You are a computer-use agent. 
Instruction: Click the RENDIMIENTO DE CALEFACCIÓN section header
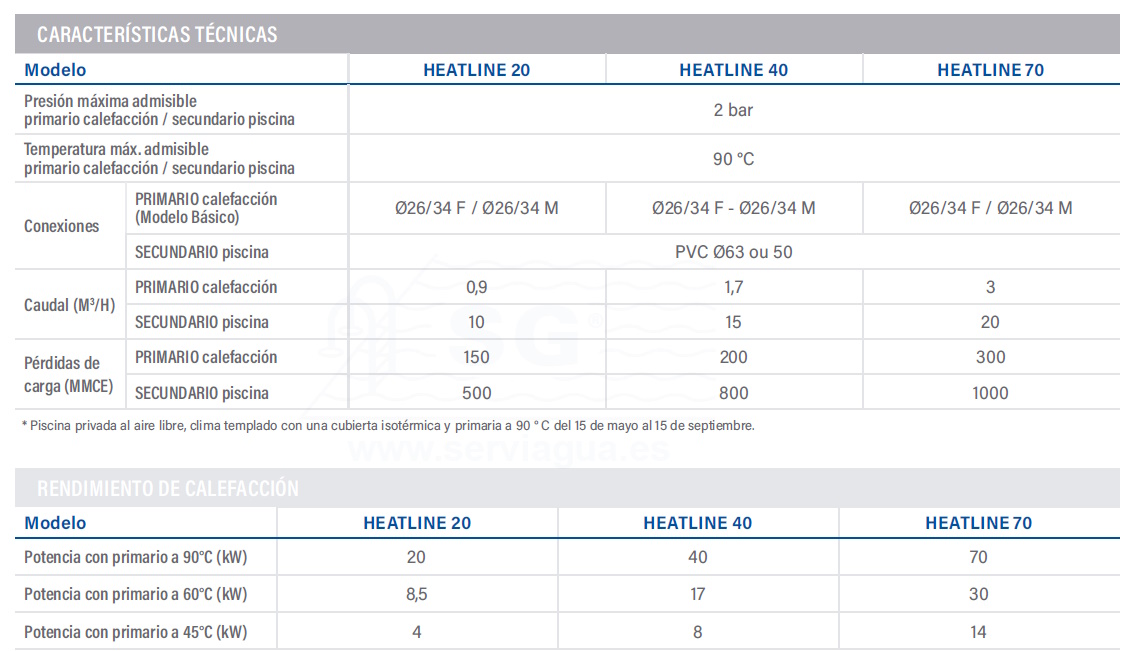point(167,489)
